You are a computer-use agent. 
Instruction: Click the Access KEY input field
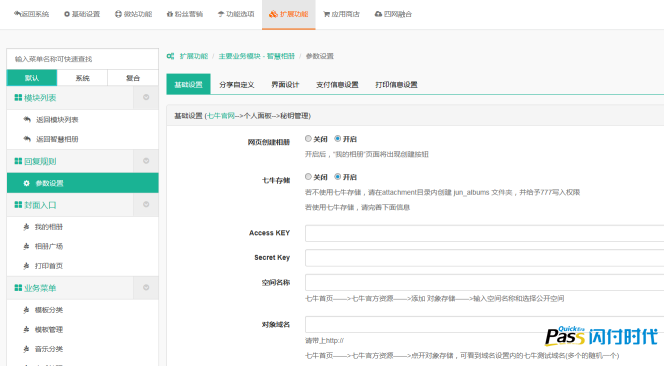[484, 233]
